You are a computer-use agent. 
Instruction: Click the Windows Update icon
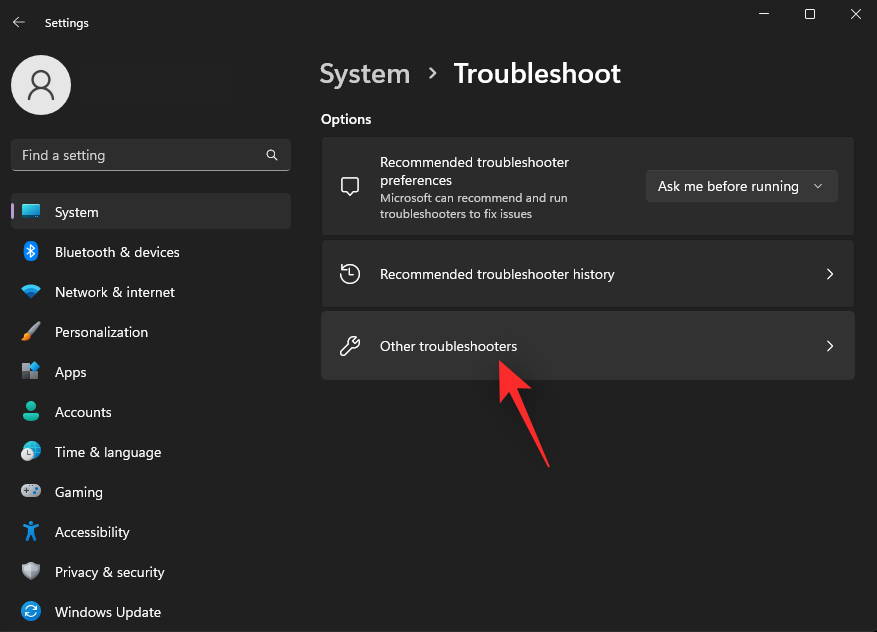(x=31, y=612)
